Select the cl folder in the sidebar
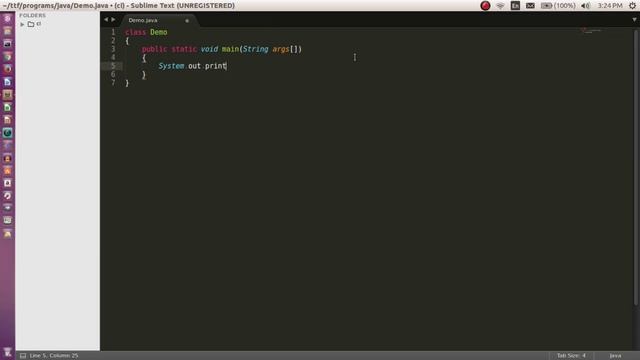 [35, 24]
